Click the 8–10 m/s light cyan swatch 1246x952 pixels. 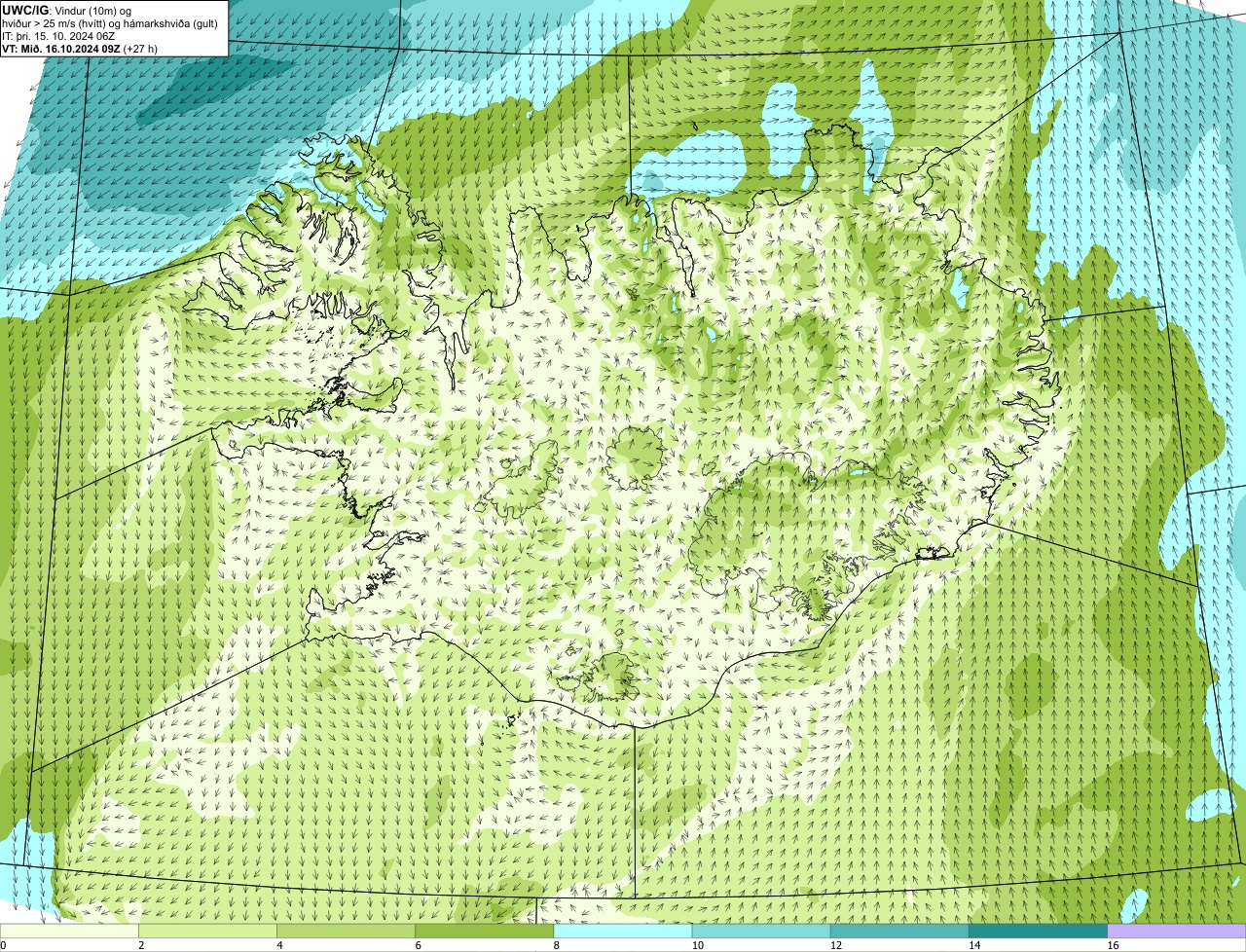(623, 932)
